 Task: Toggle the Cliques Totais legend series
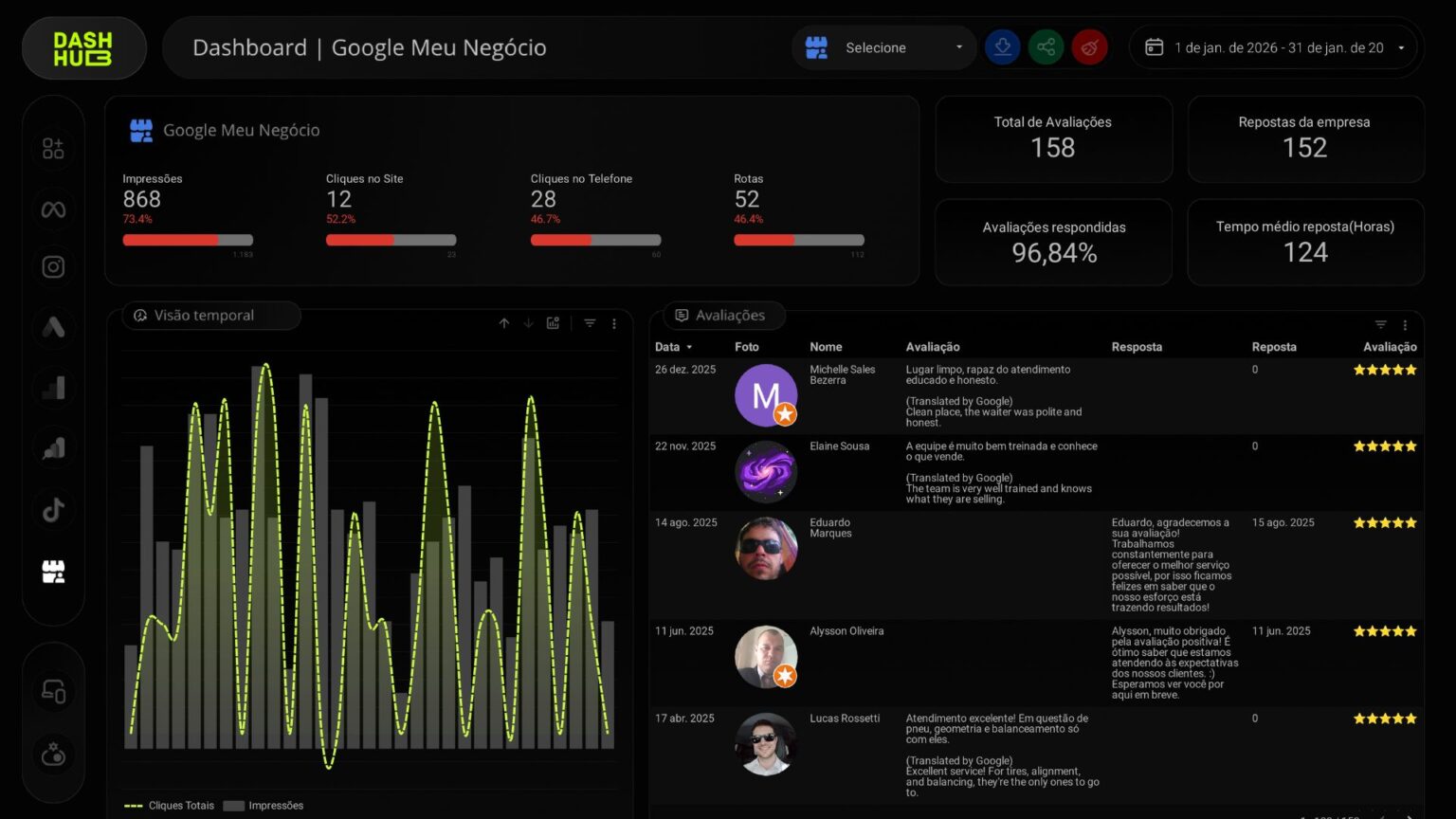click(x=171, y=806)
